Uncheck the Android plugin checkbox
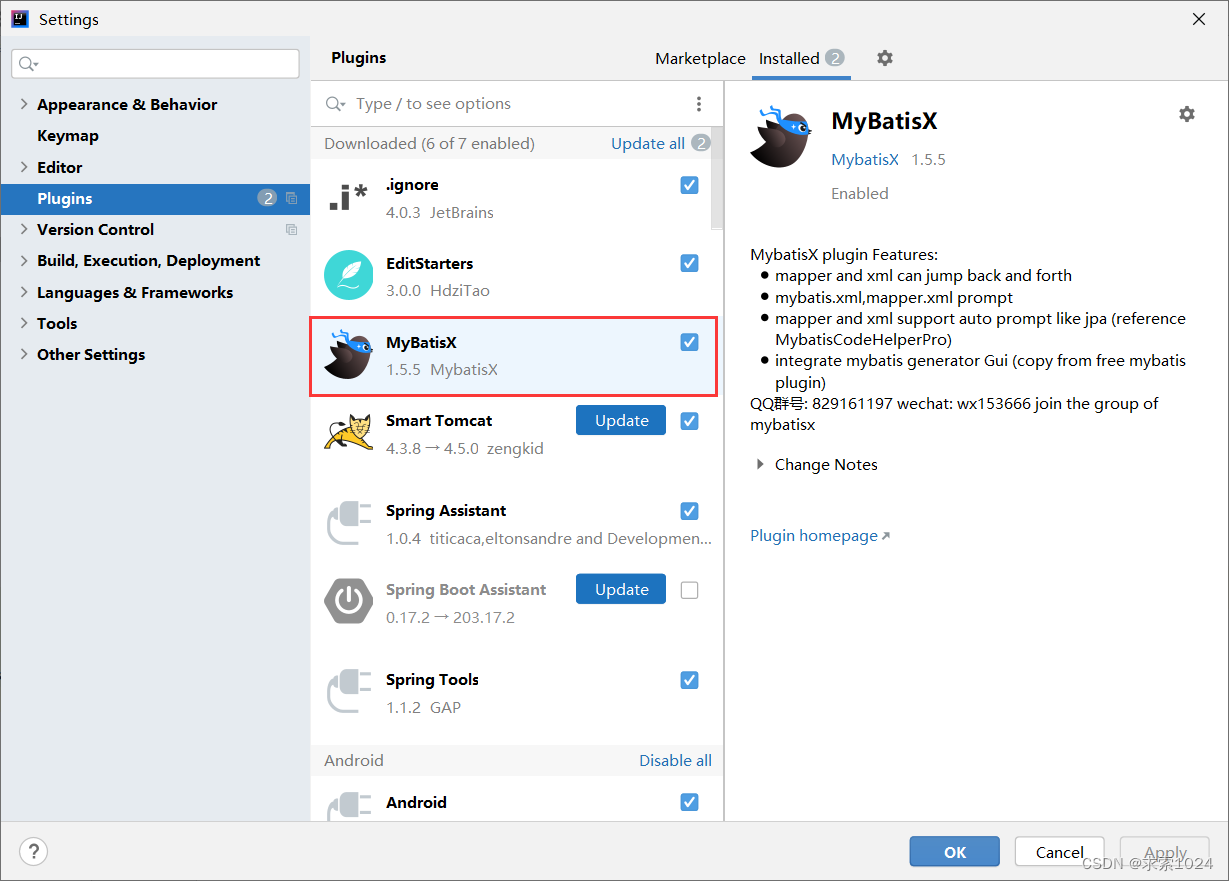 tap(689, 802)
